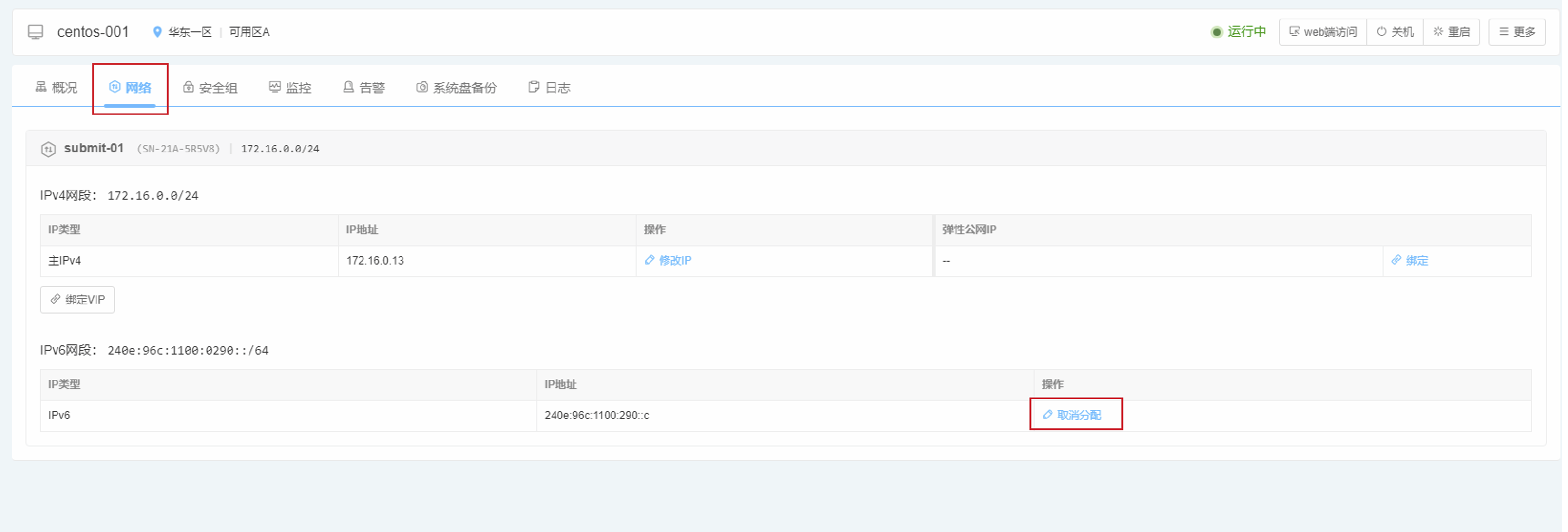
Task: Click the pencil icon next to 修改IP
Action: pyautogui.click(x=650, y=260)
